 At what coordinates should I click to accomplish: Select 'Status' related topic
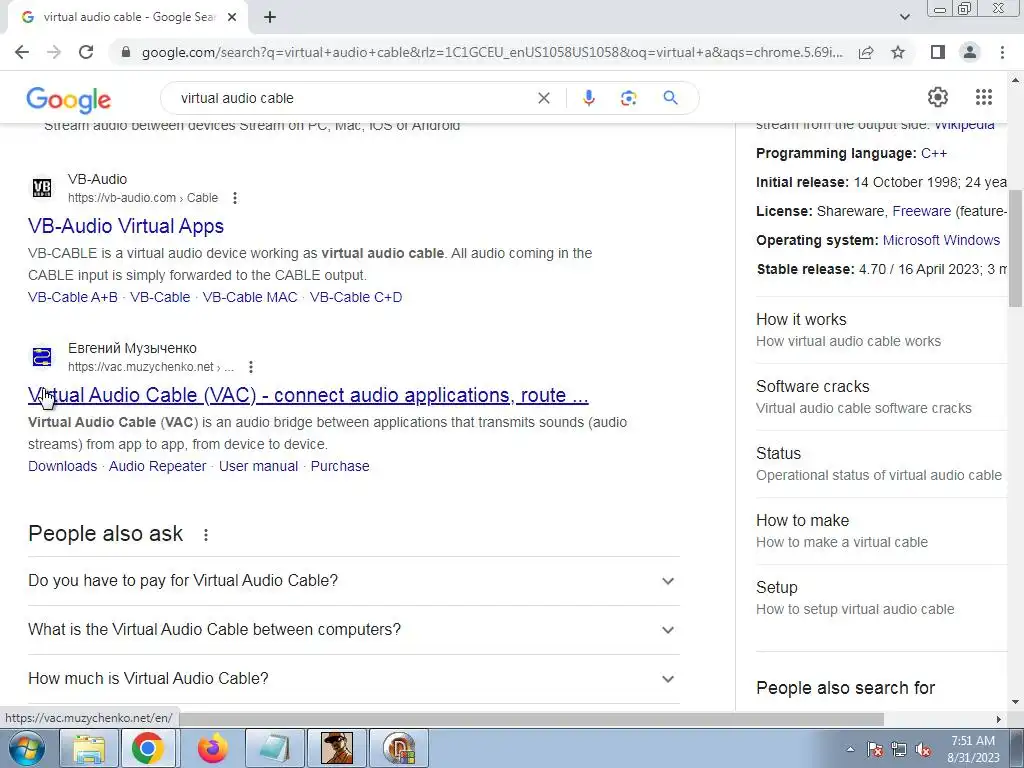point(882,464)
